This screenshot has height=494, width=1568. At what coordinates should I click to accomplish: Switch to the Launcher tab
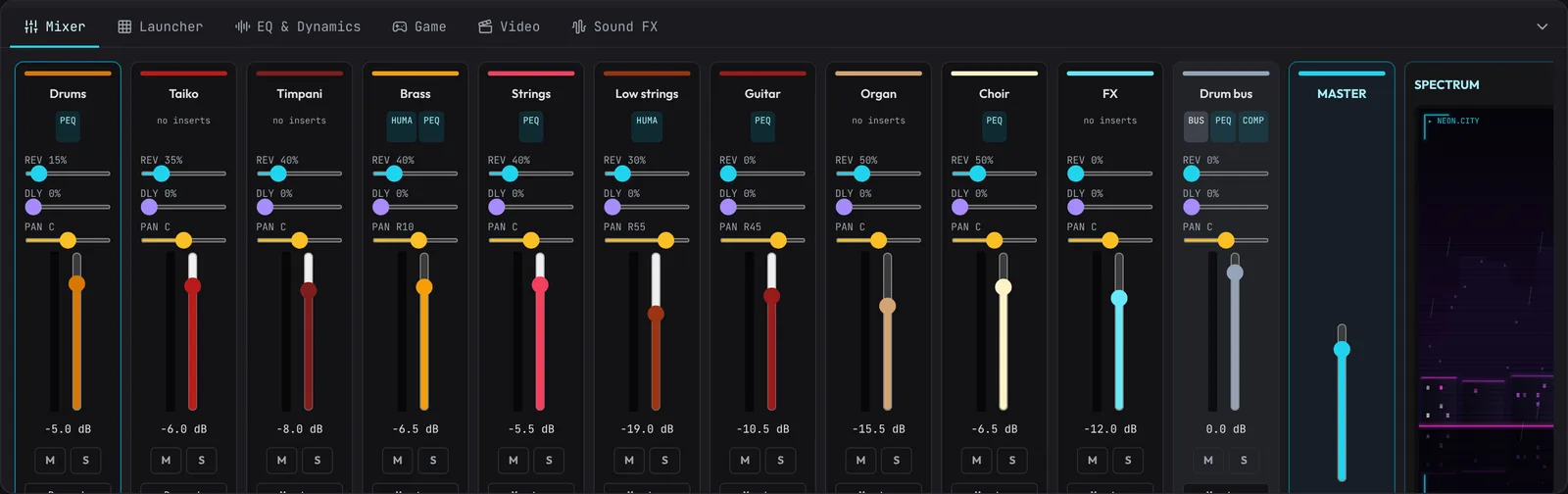pyautogui.click(x=161, y=26)
